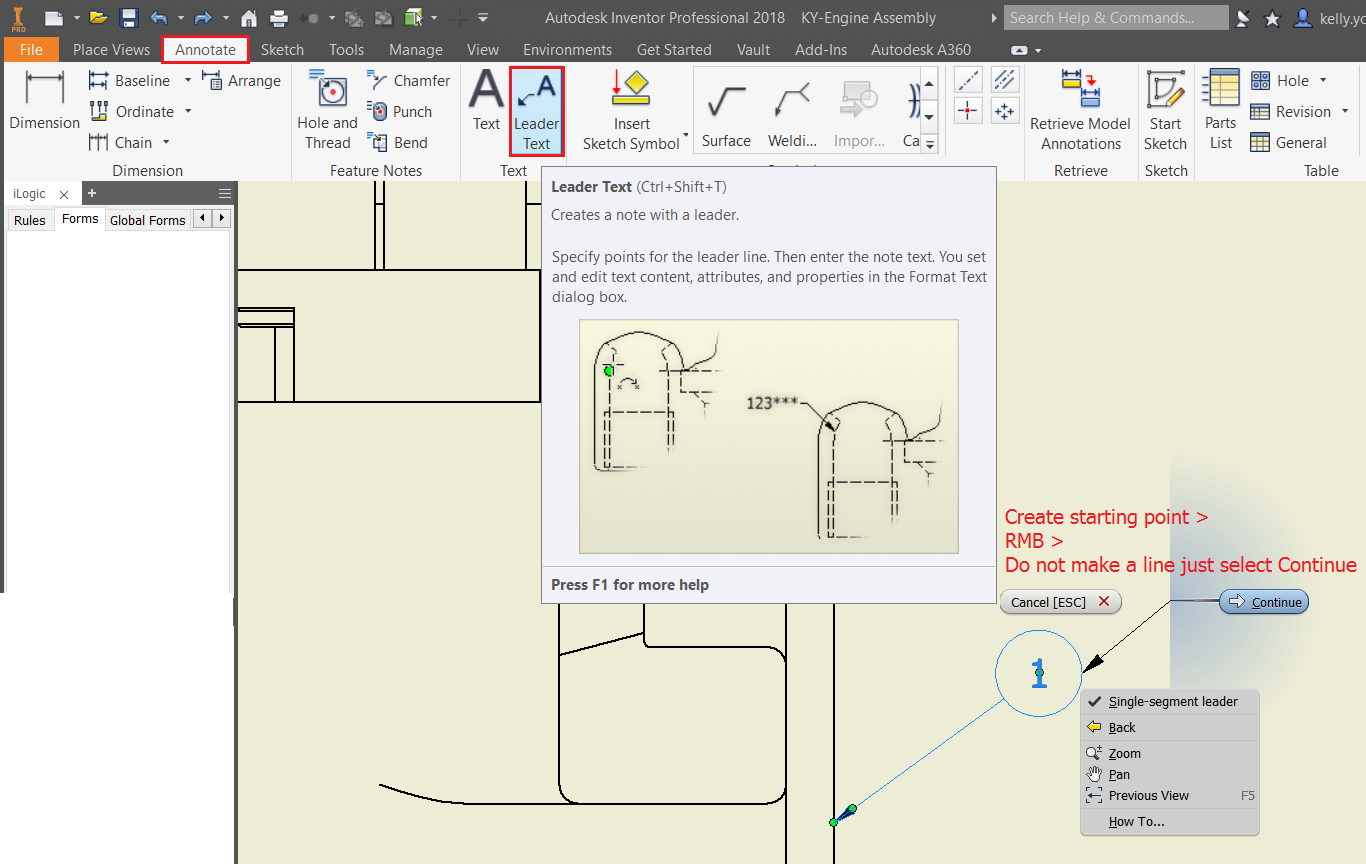
Task: Open the Manage ribbon tab
Action: click(416, 49)
